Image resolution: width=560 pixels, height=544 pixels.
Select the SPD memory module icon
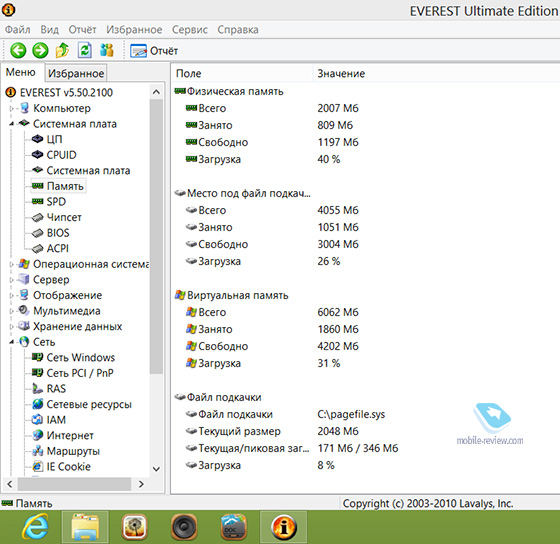pyautogui.click(x=38, y=201)
